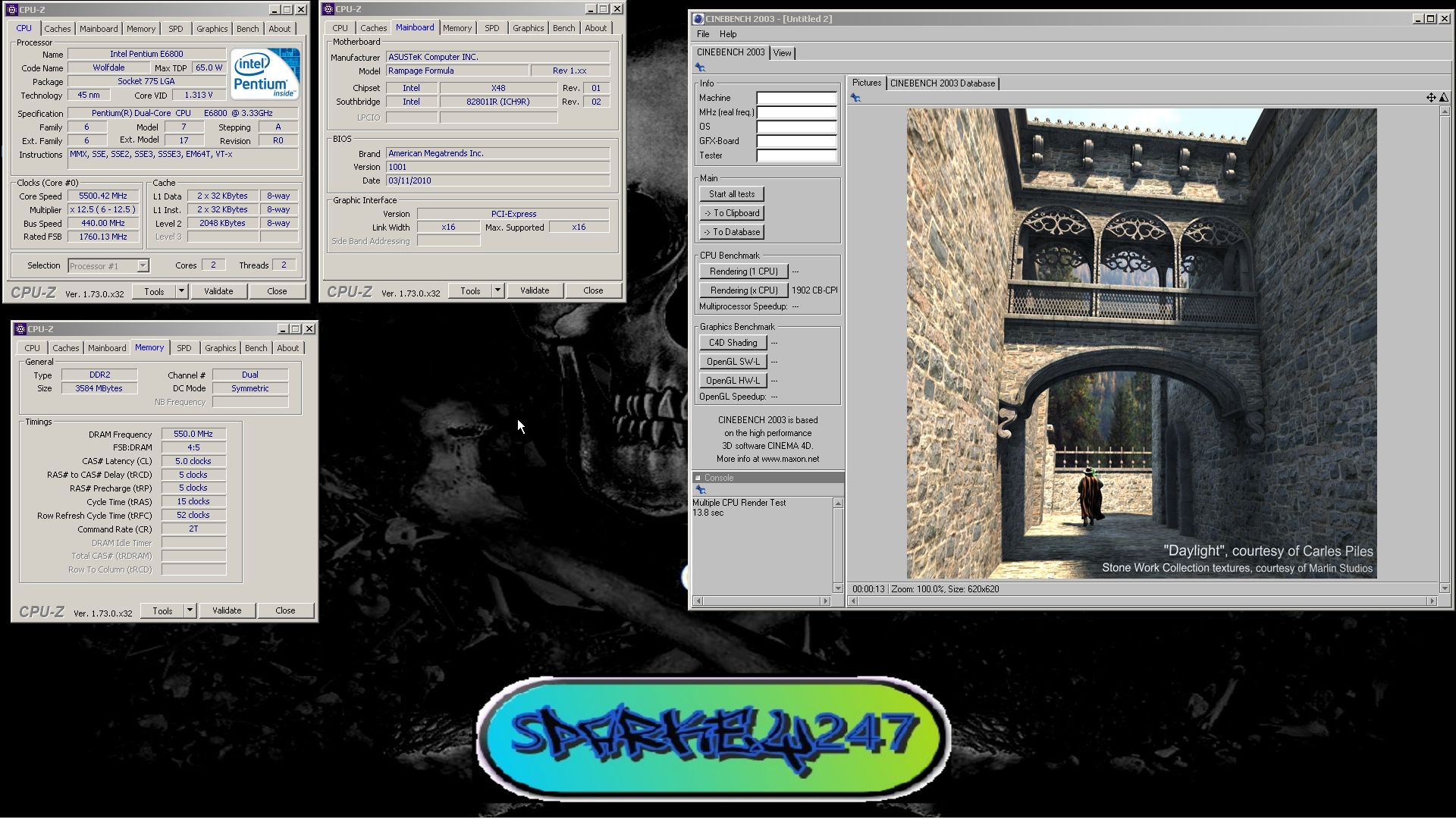The image size is (1456, 819).
Task: Select the Pictures tab
Action: tap(866, 83)
